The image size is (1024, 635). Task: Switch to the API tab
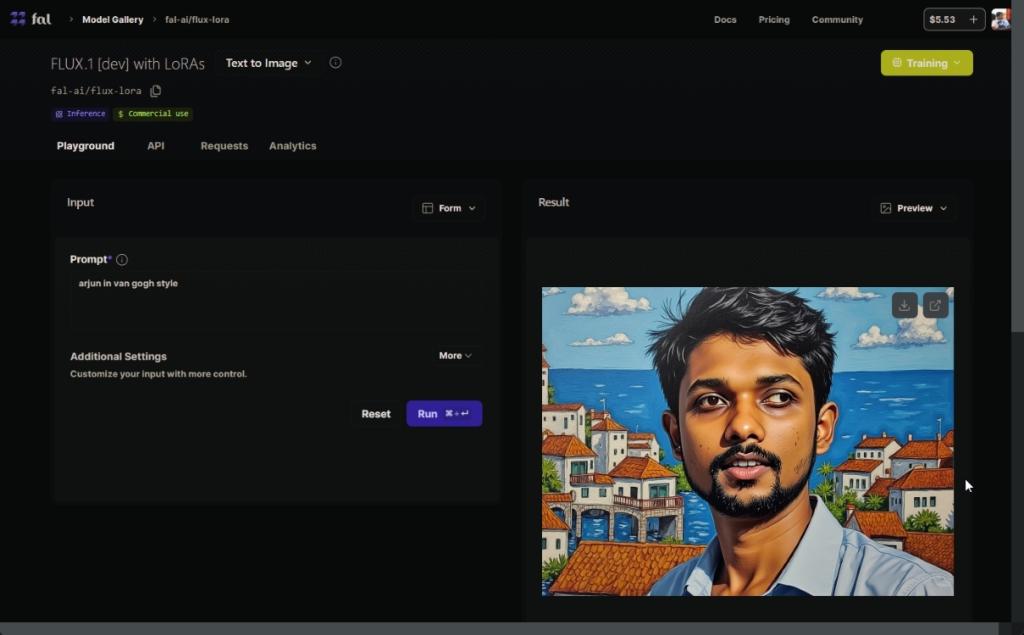(156, 146)
